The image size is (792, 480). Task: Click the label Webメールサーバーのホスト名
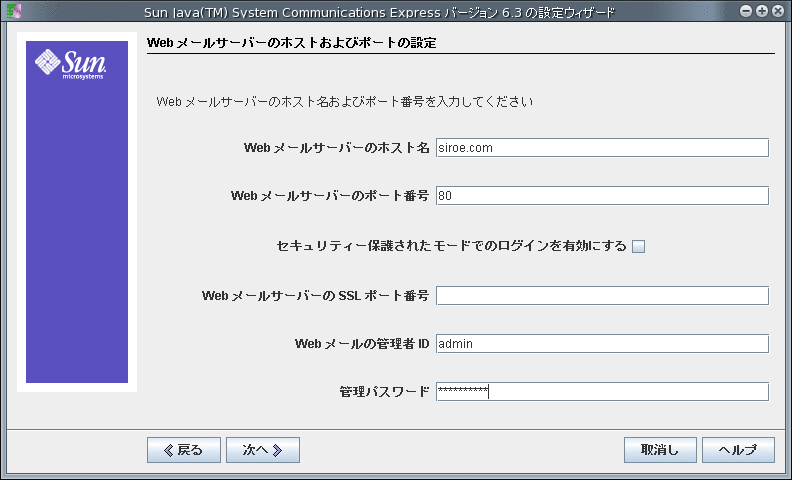click(336, 148)
